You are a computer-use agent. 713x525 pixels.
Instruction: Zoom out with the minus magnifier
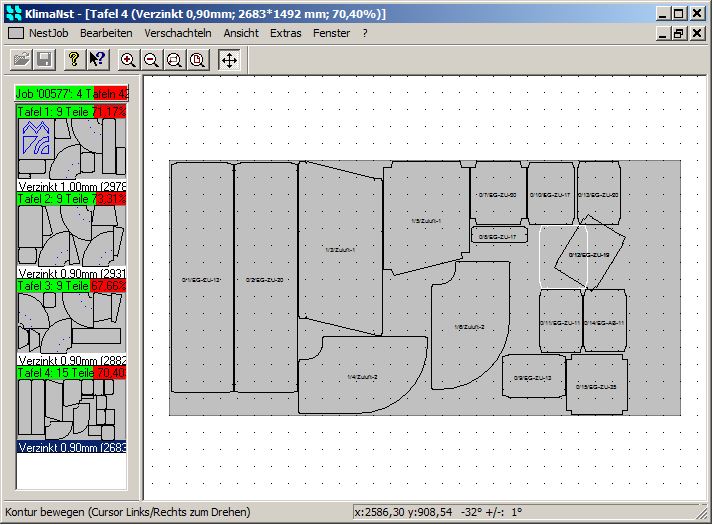151,60
